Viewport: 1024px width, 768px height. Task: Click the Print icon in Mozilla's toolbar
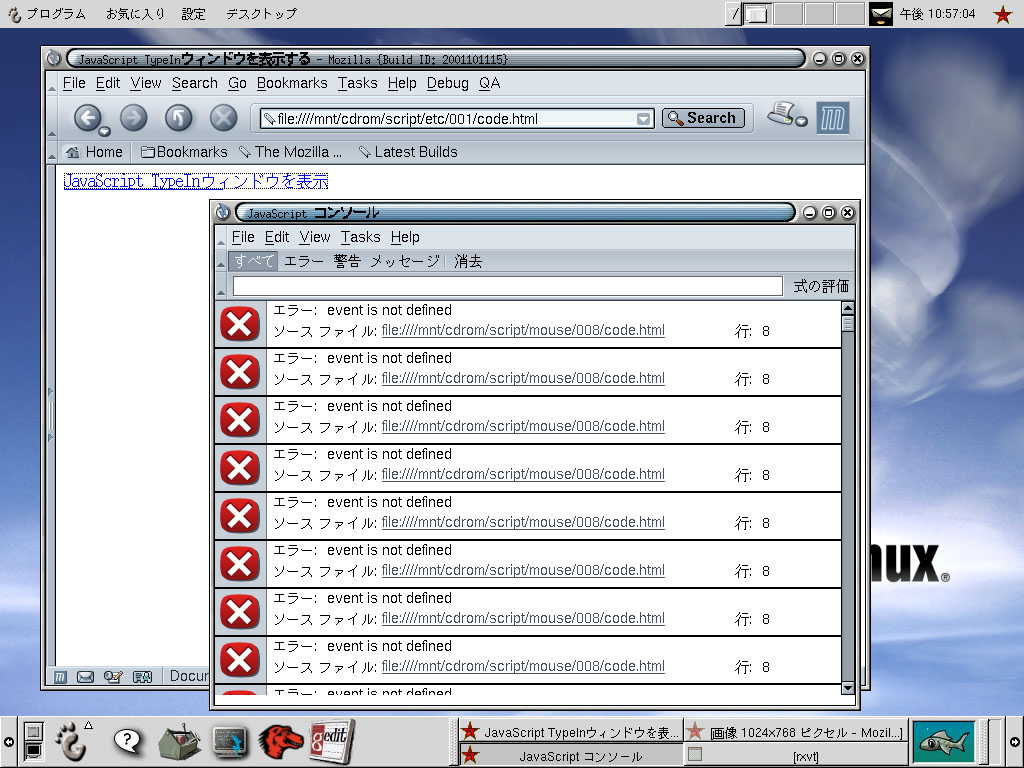click(781, 114)
